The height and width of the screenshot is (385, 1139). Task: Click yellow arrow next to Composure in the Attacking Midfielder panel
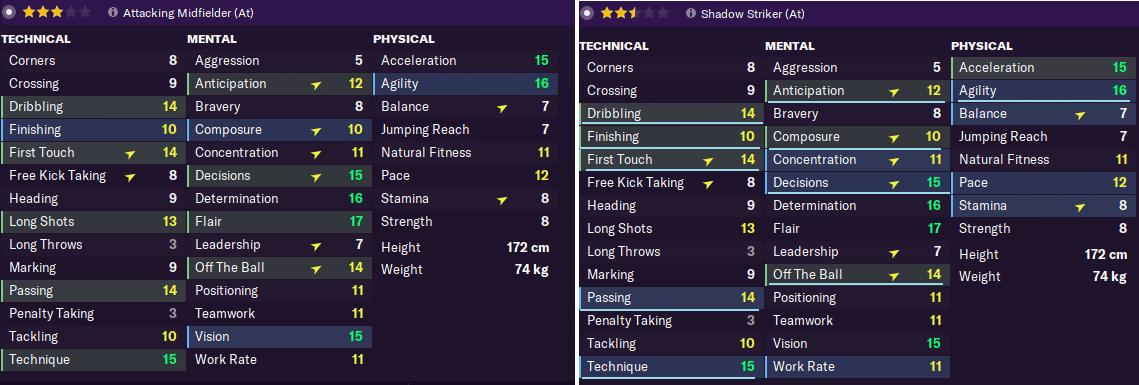(316, 130)
